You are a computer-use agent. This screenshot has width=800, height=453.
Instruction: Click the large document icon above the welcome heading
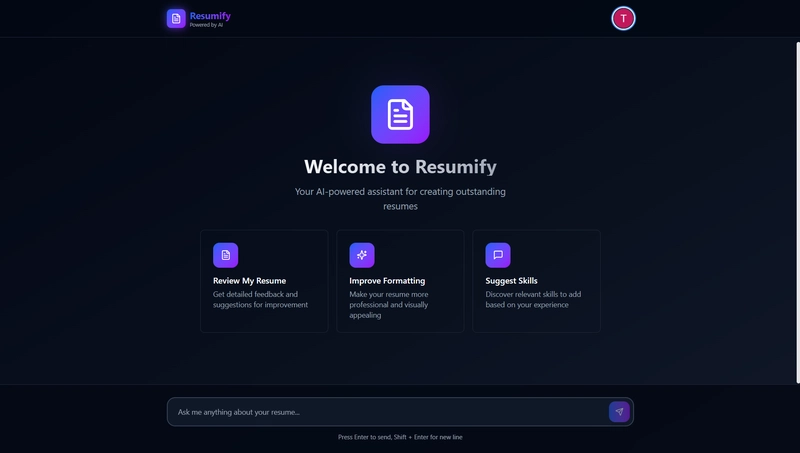(400, 114)
